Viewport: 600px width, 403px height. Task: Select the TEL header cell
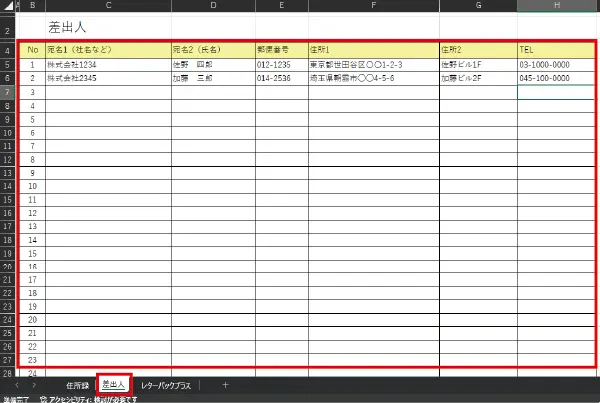556,49
